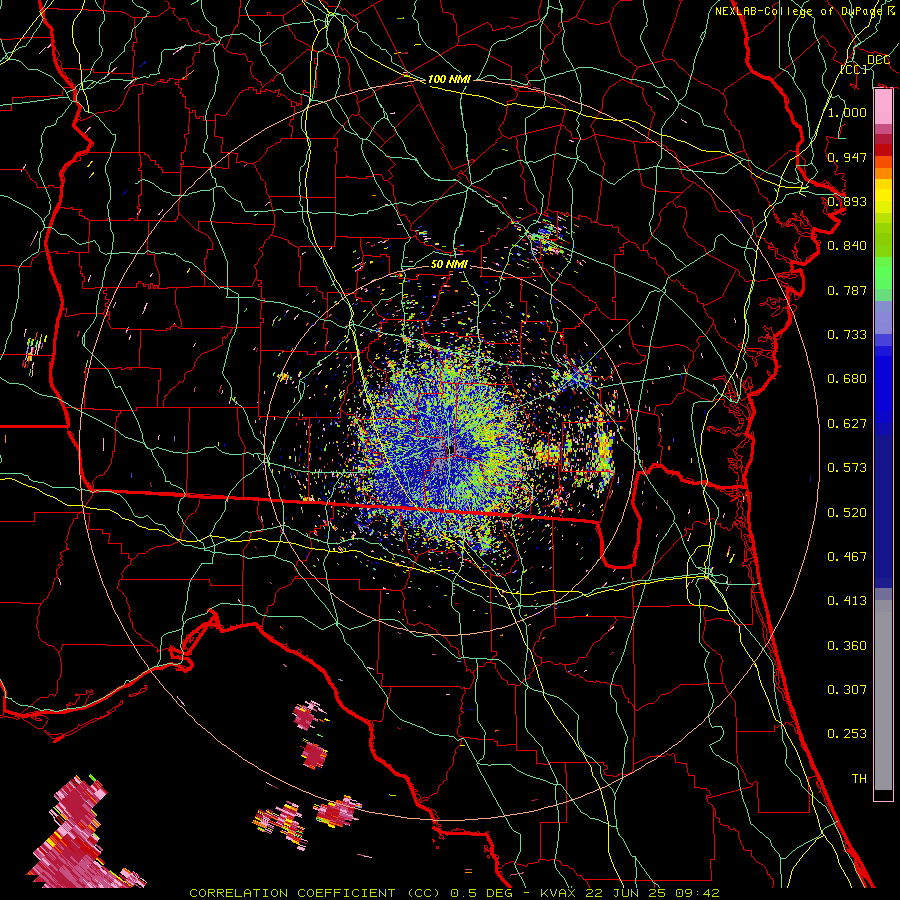Click the gray segment of the color bar
The width and height of the screenshot is (900, 900).
(x=883, y=695)
